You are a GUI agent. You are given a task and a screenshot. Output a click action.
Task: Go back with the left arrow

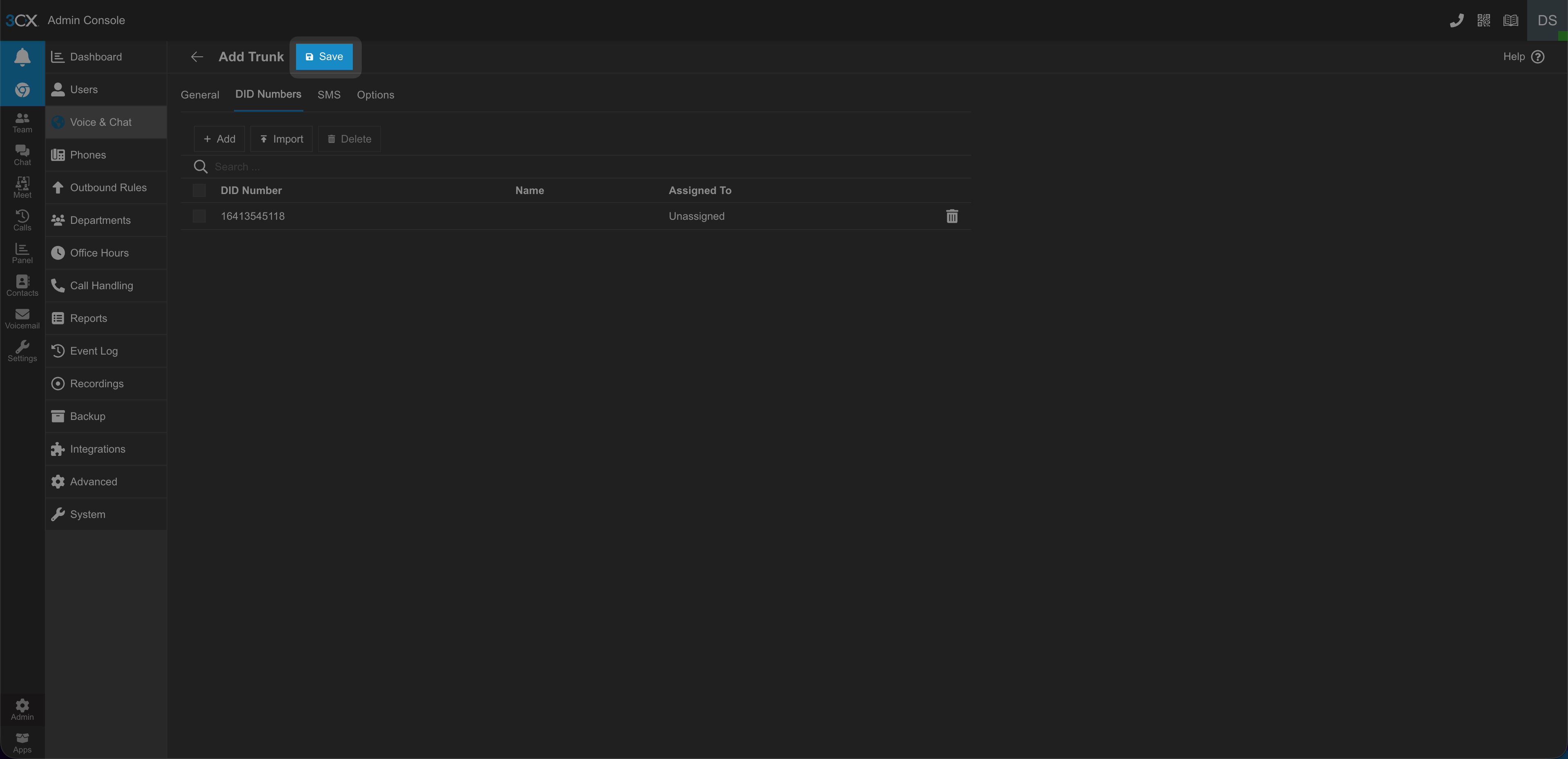click(196, 57)
